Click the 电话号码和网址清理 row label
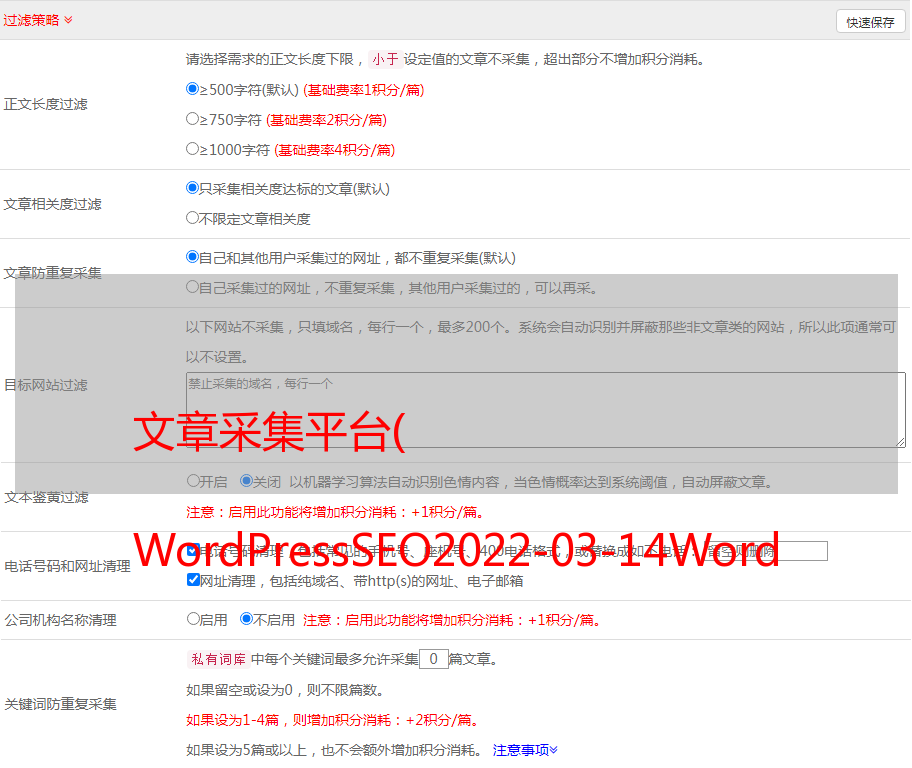The width and height of the screenshot is (912, 768). point(67,566)
